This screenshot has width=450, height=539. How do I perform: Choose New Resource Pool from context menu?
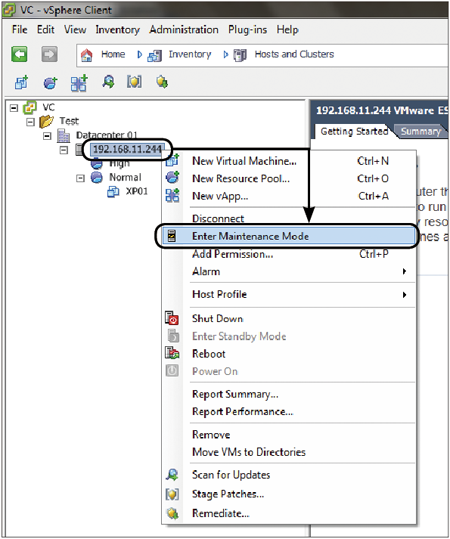pyautogui.click(x=289, y=178)
